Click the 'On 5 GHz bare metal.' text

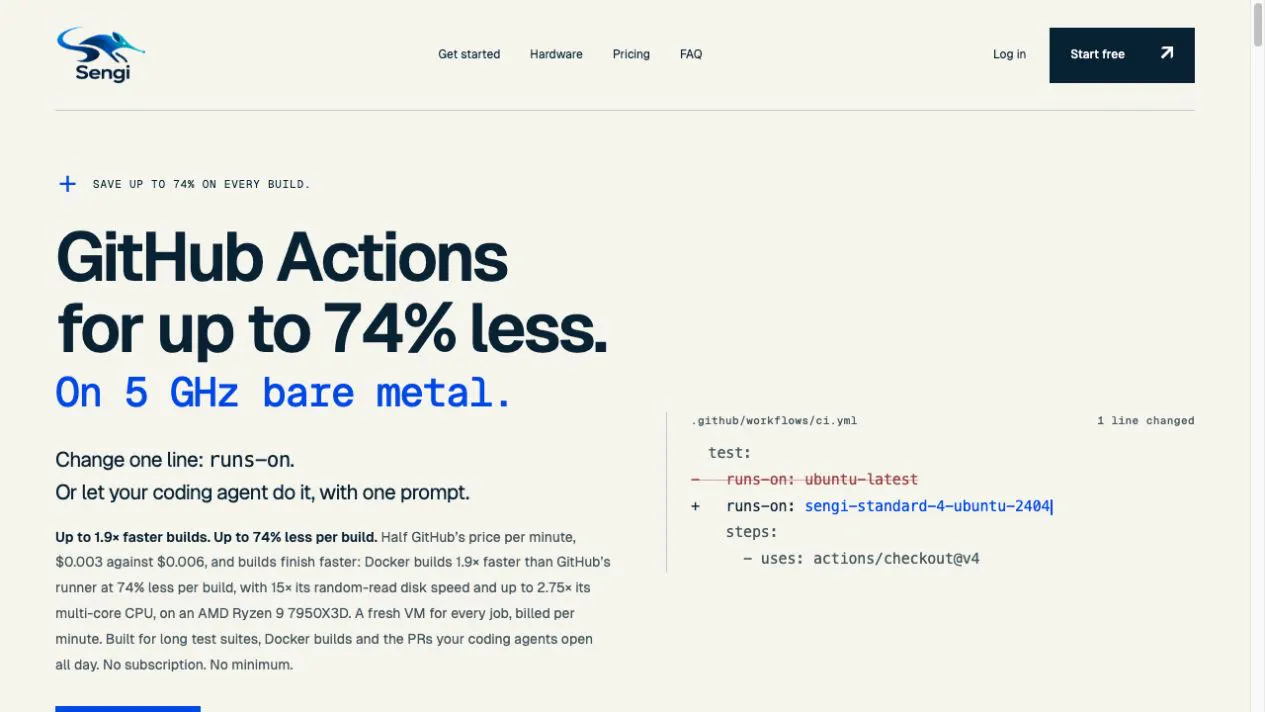point(284,392)
